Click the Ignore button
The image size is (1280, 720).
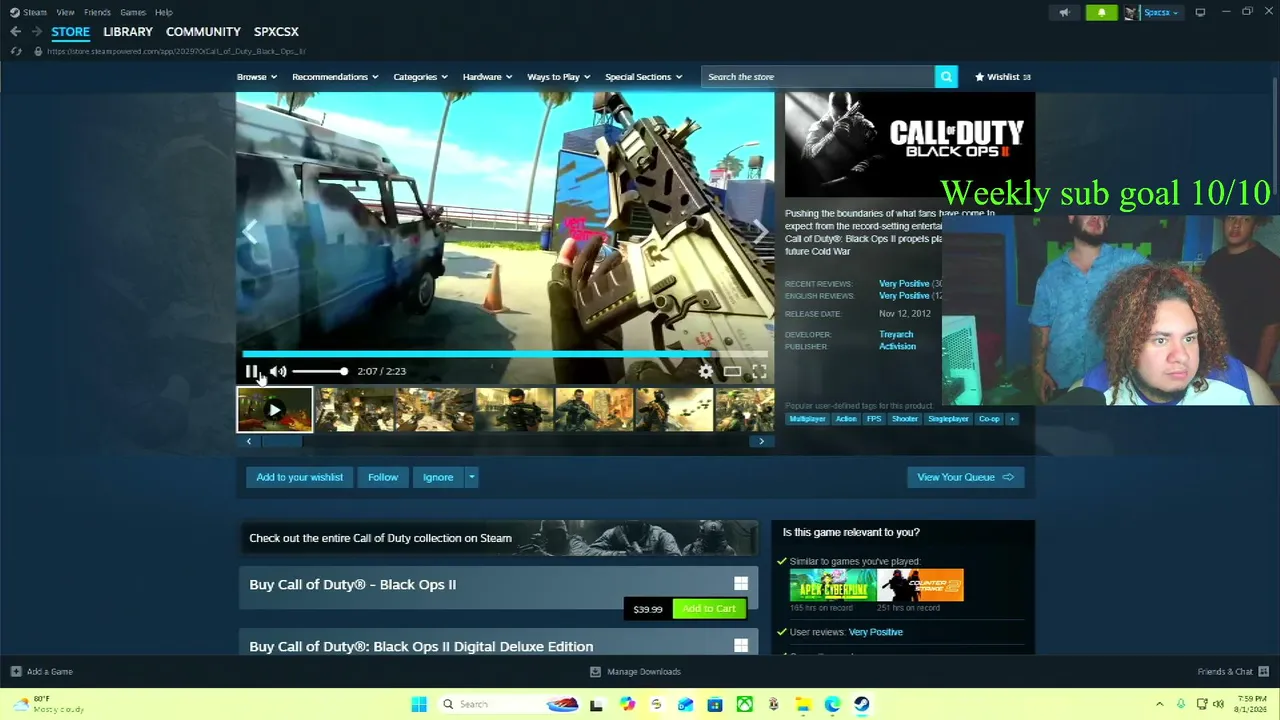438,477
